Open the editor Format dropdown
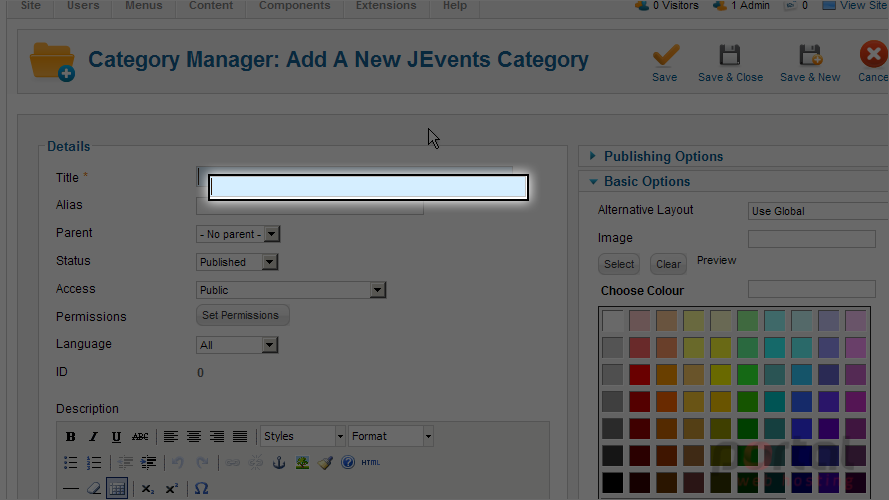This screenshot has height=500, width=889. click(391, 436)
